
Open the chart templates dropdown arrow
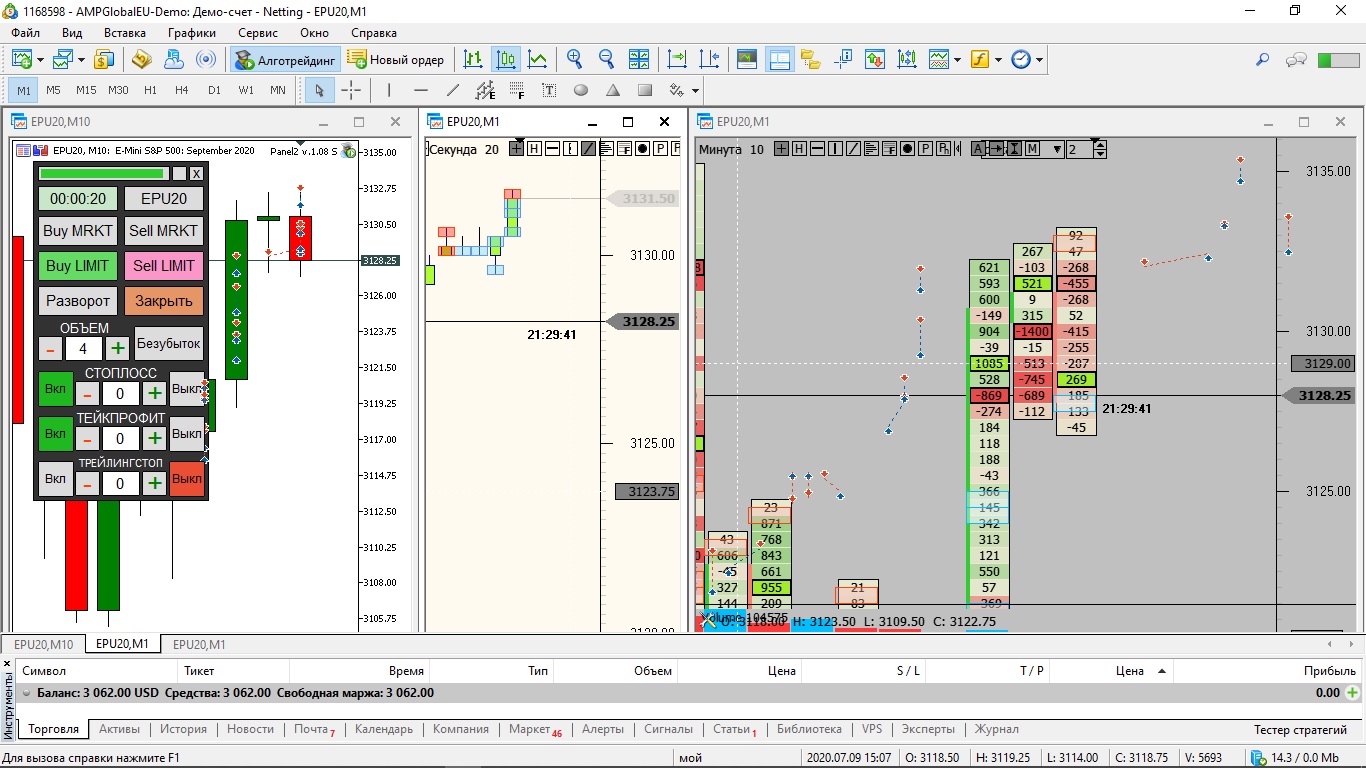point(957,60)
